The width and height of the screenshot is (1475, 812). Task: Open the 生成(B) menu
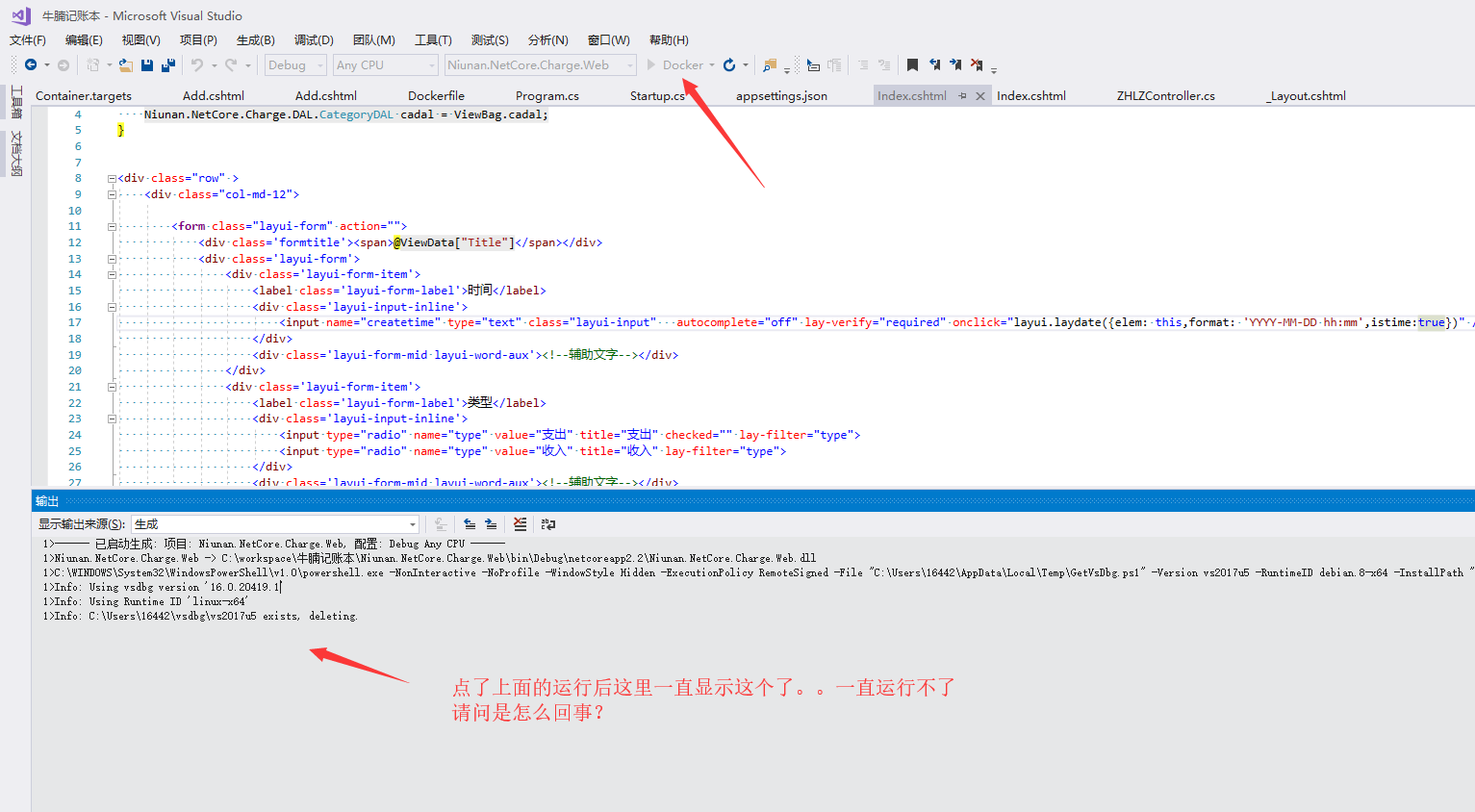(x=256, y=39)
